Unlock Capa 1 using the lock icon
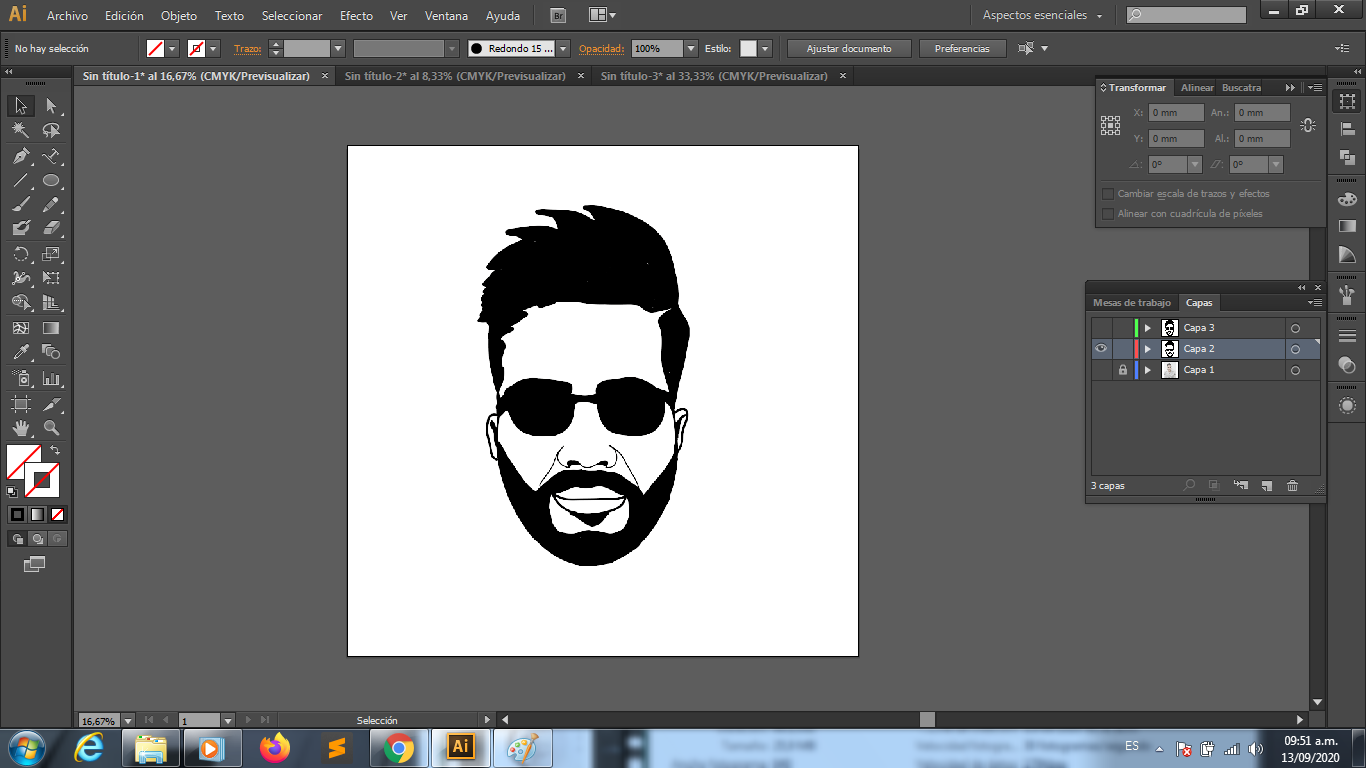The width and height of the screenshot is (1366, 768). pyautogui.click(x=1122, y=370)
